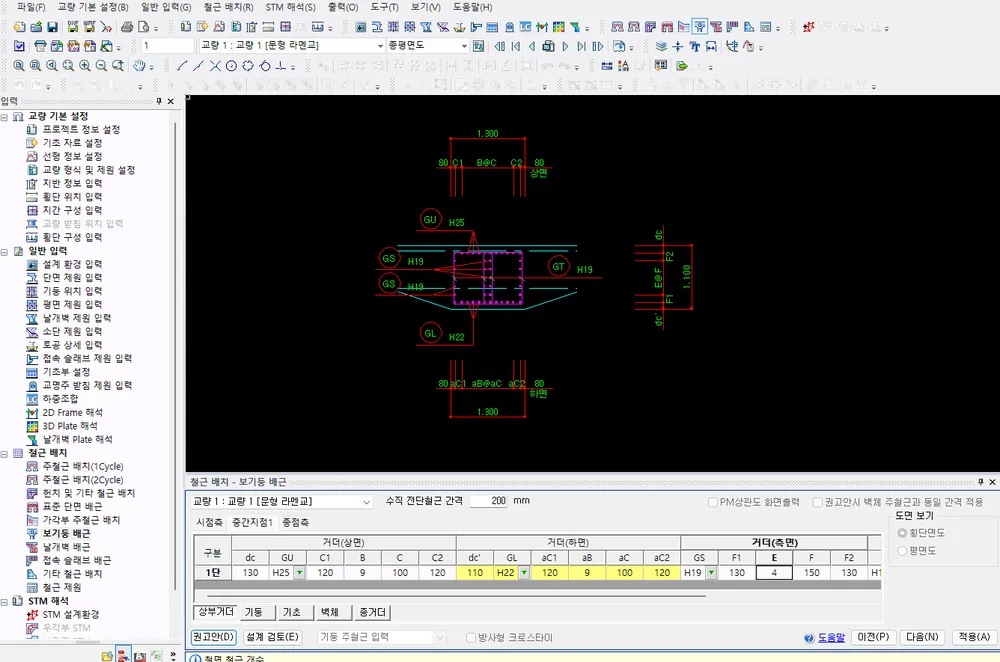Click the Main rebar 1Cycle toolbar icon
This screenshot has width=1000, height=662.
click(x=617, y=27)
